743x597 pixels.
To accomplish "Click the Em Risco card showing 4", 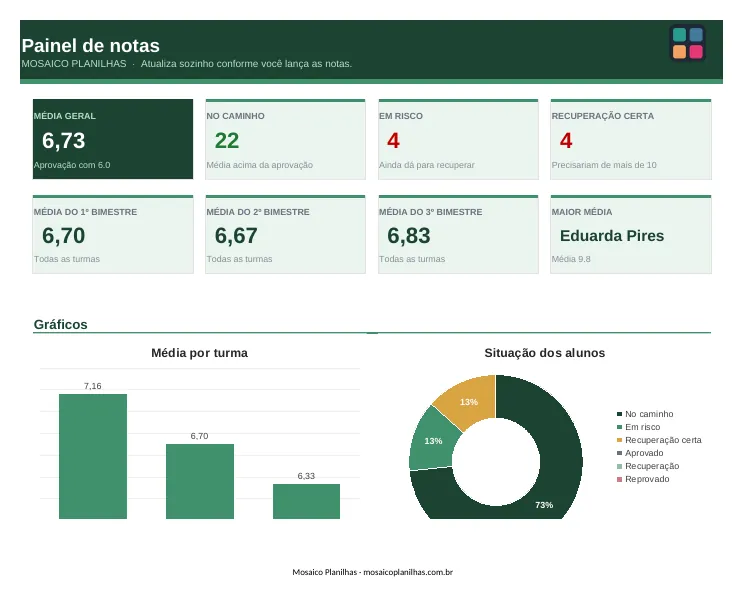I will point(458,139).
